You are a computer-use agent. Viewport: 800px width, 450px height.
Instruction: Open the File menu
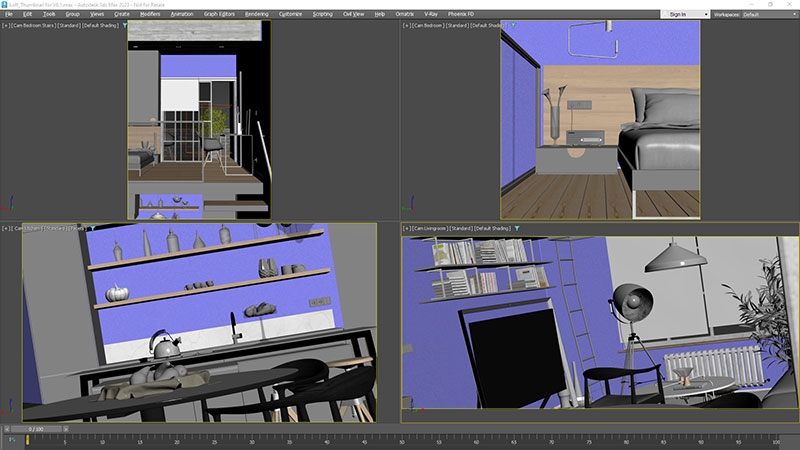coord(9,14)
